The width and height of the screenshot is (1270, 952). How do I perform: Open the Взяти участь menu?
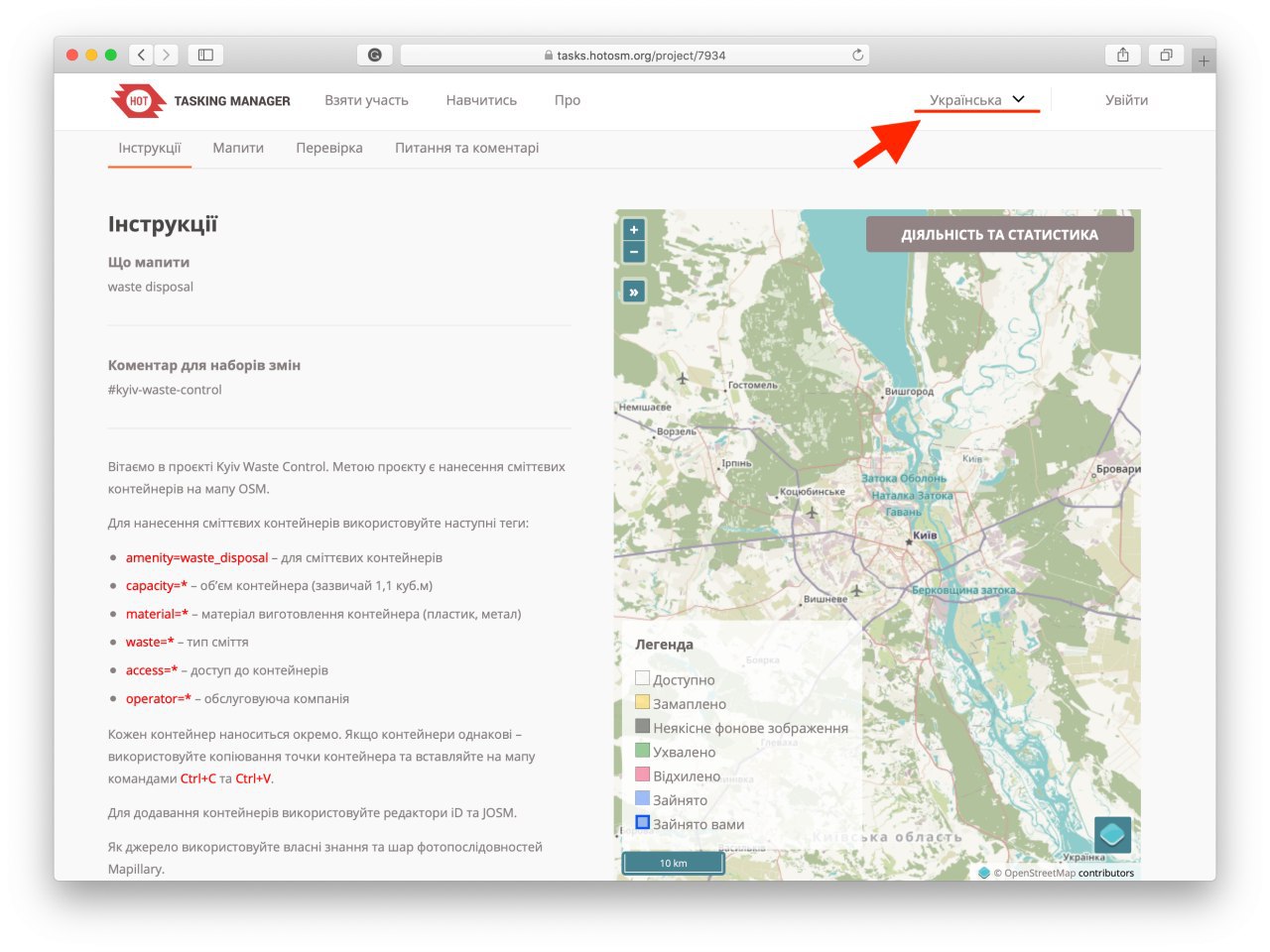(366, 100)
